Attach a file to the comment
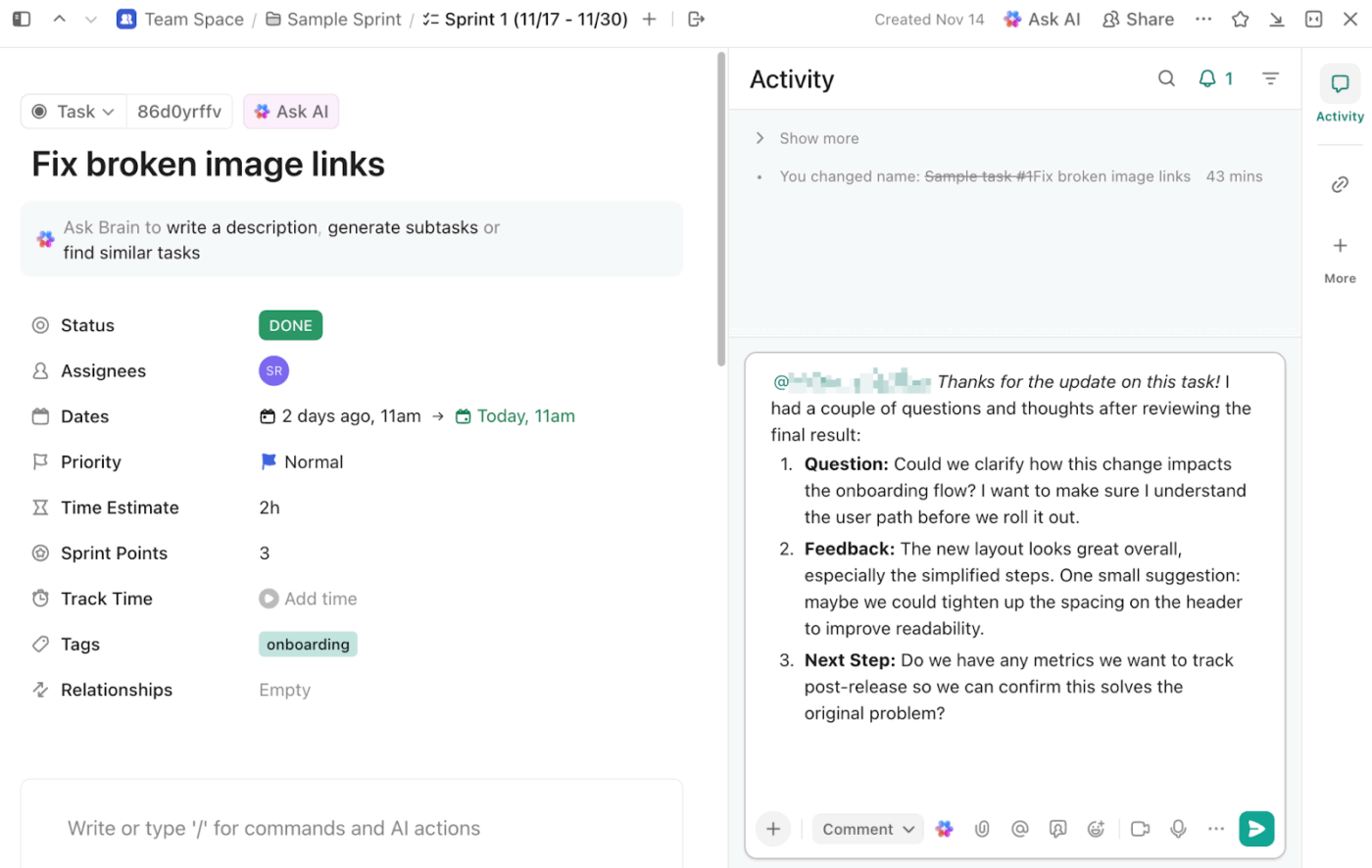Viewport: 1372px width, 868px height. click(x=982, y=828)
